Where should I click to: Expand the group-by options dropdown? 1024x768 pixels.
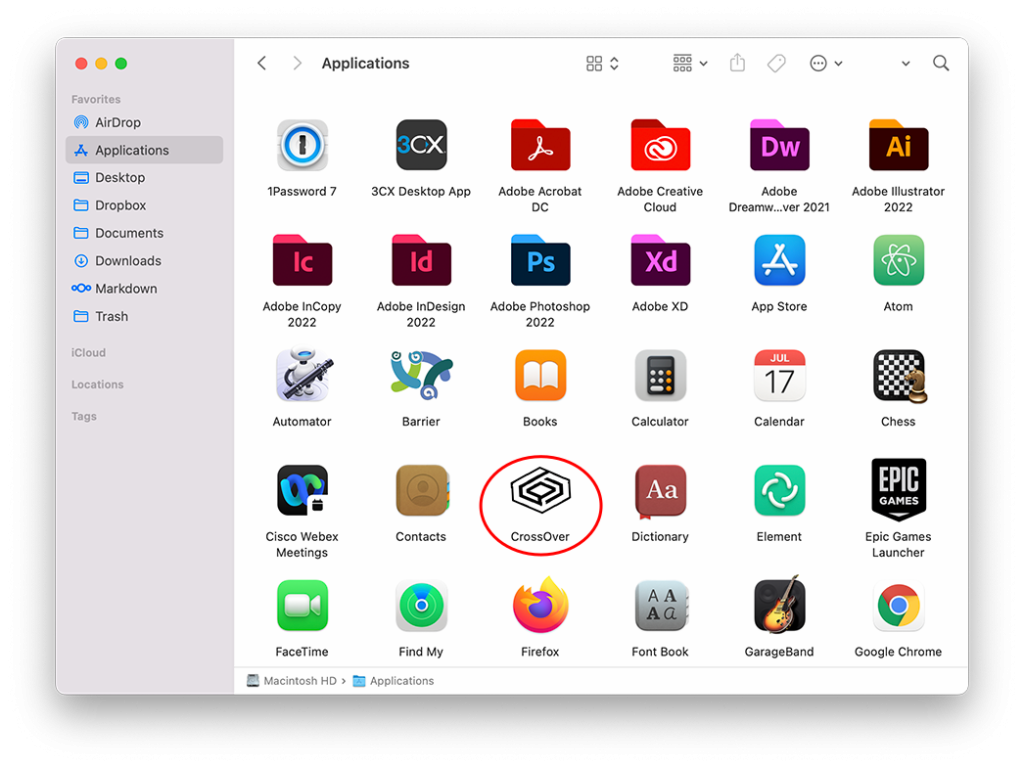pyautogui.click(x=690, y=63)
